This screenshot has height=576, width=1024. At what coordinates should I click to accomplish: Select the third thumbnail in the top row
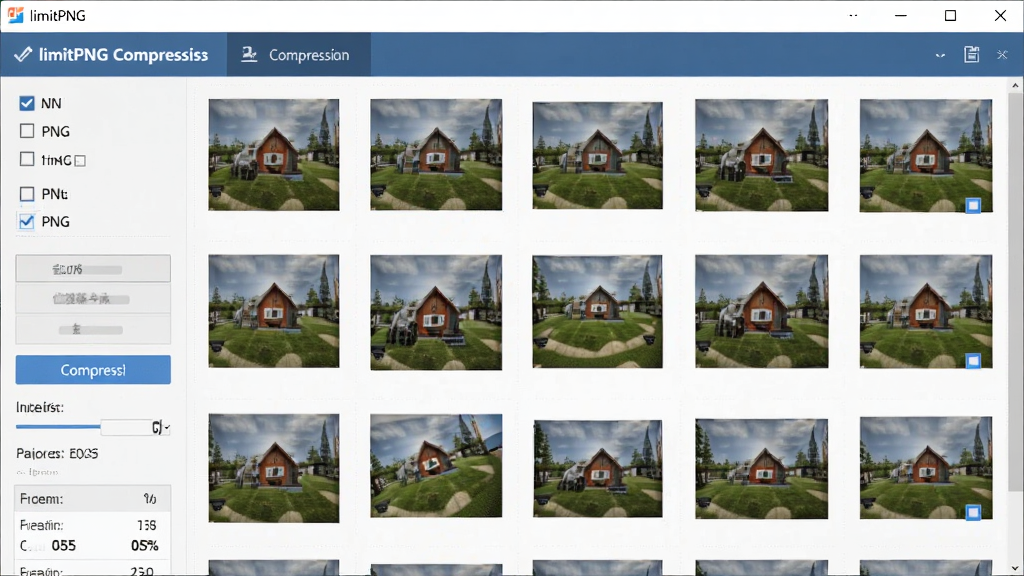[x=598, y=155]
